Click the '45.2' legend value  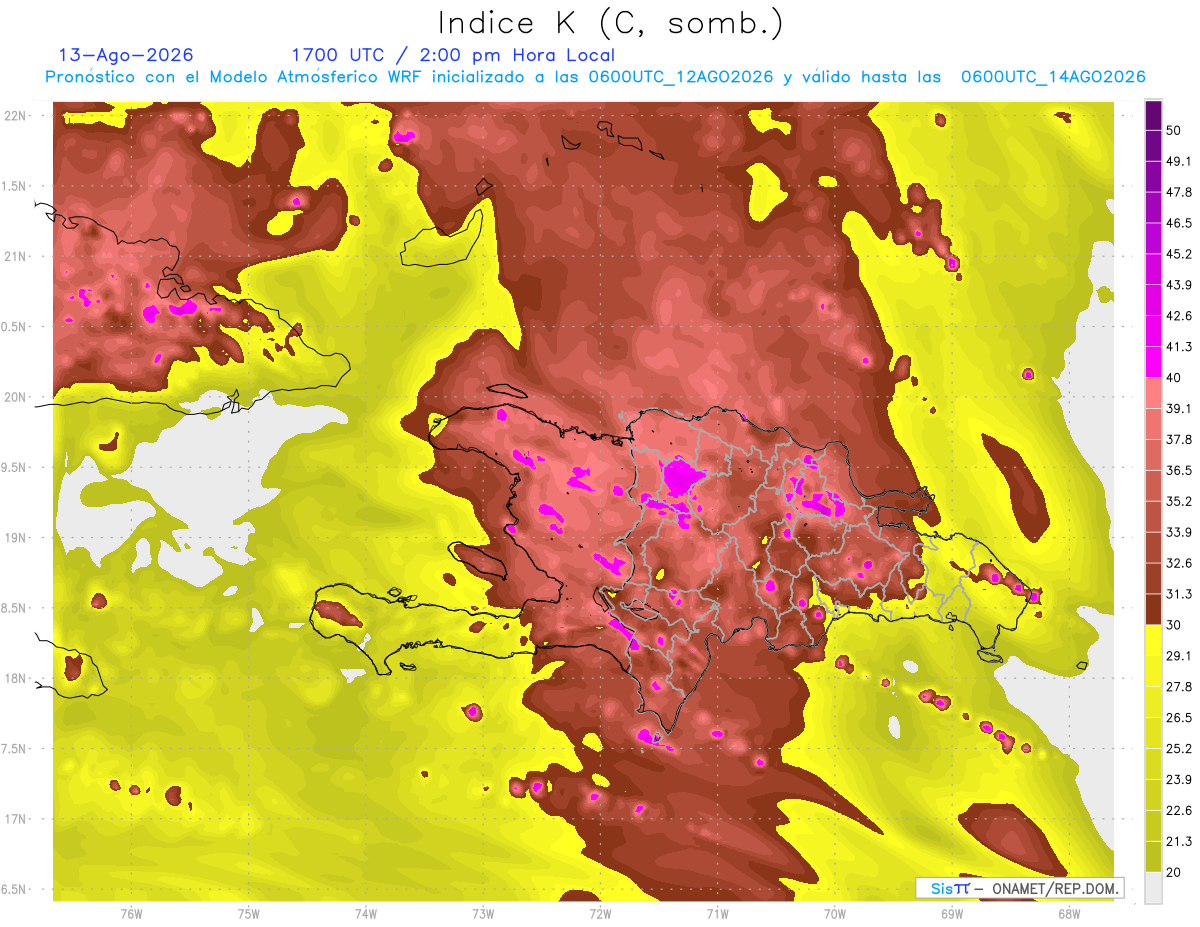click(x=1179, y=254)
